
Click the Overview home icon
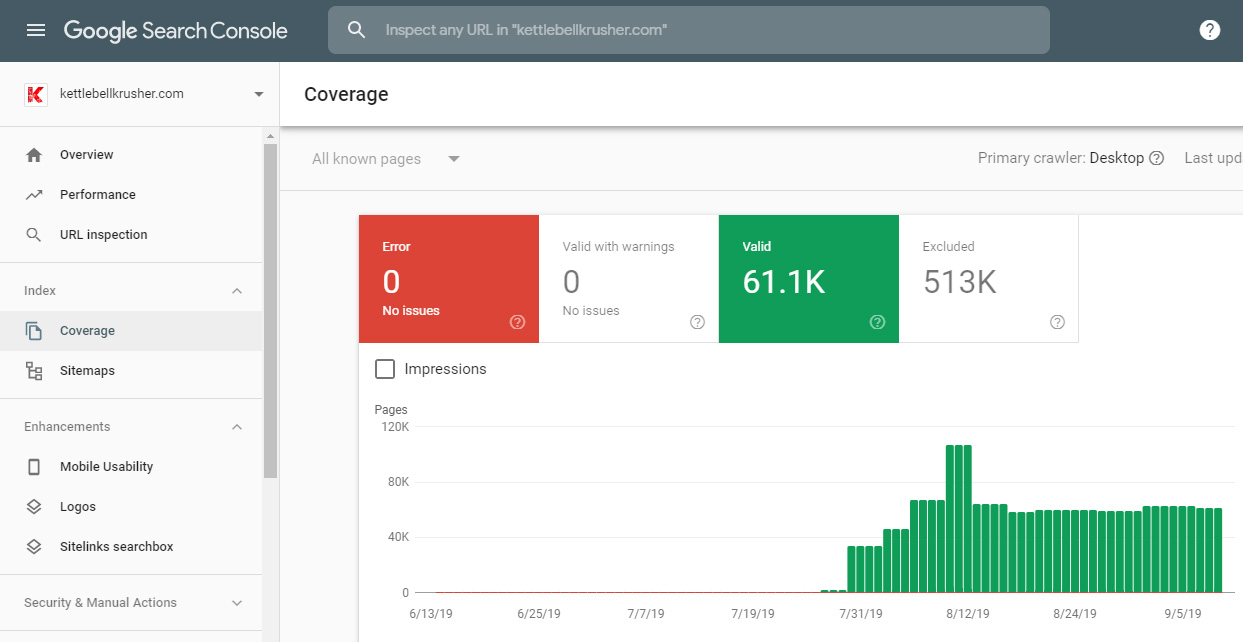pyautogui.click(x=34, y=155)
